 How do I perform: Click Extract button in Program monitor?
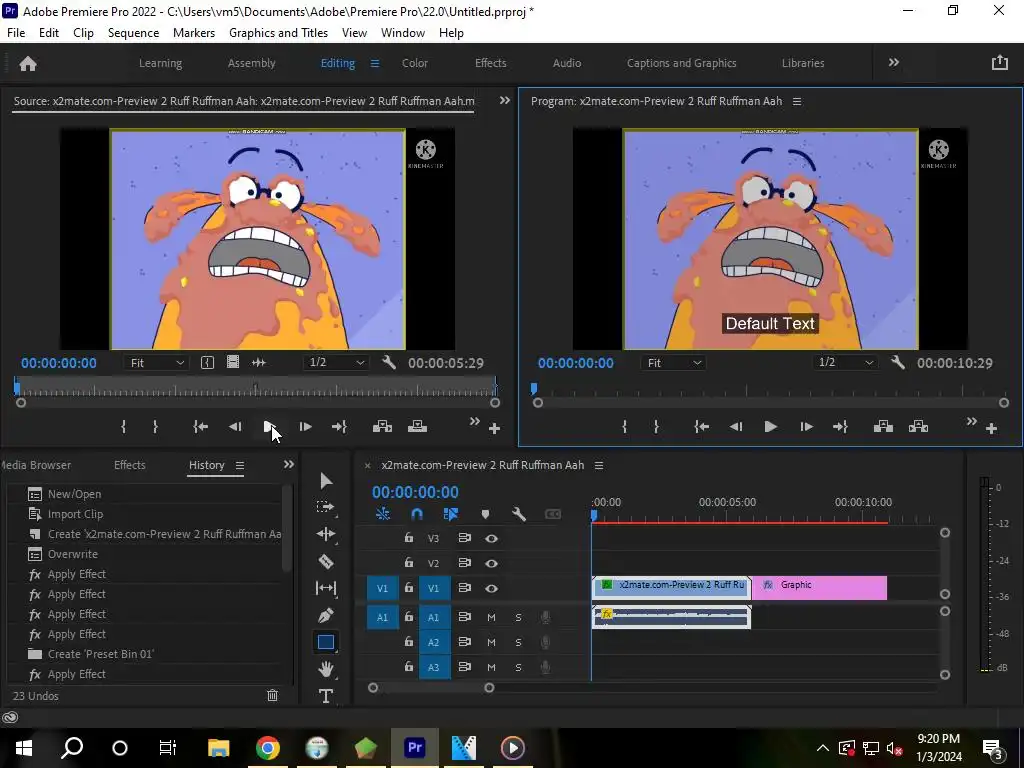[x=918, y=426]
